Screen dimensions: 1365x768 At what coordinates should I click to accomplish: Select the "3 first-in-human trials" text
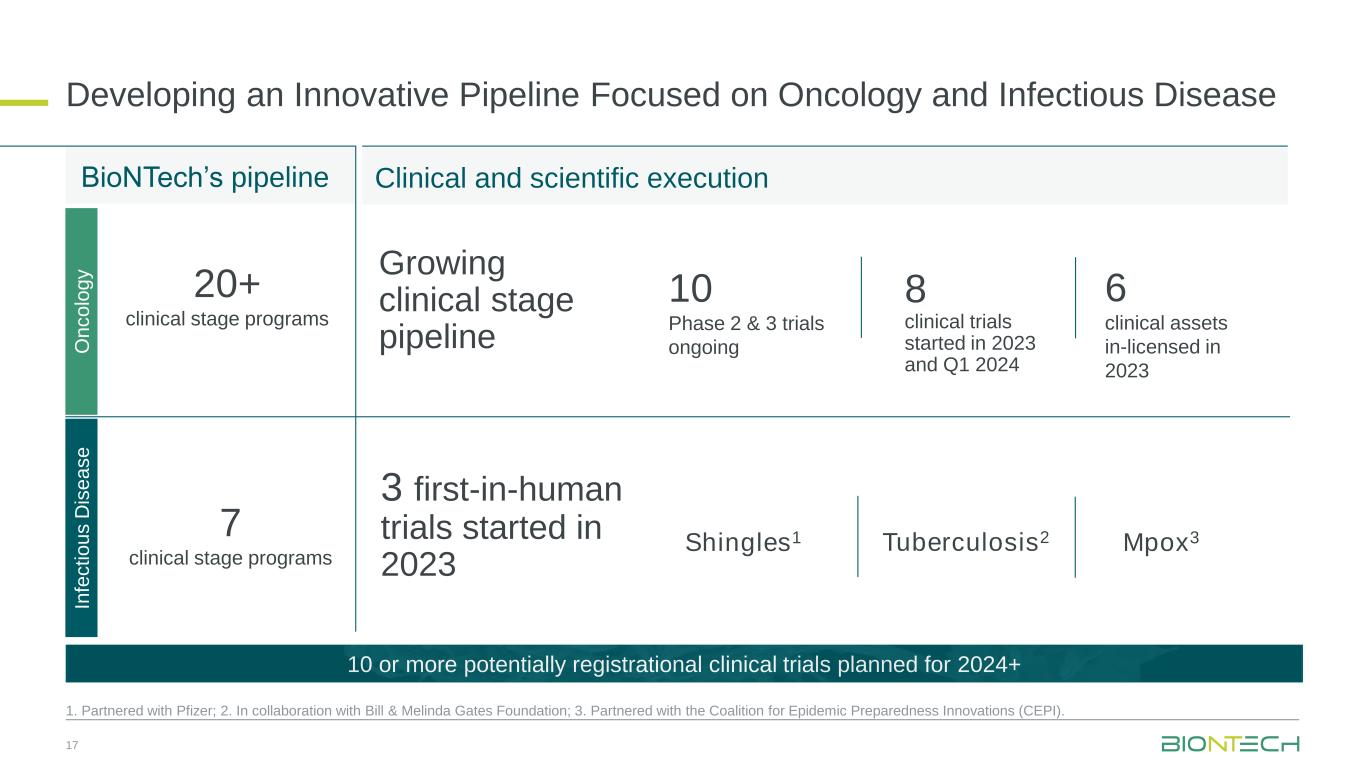(501, 527)
